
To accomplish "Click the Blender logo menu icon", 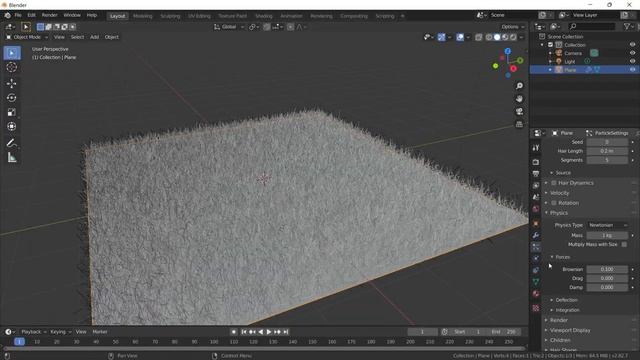I will coord(8,15).
